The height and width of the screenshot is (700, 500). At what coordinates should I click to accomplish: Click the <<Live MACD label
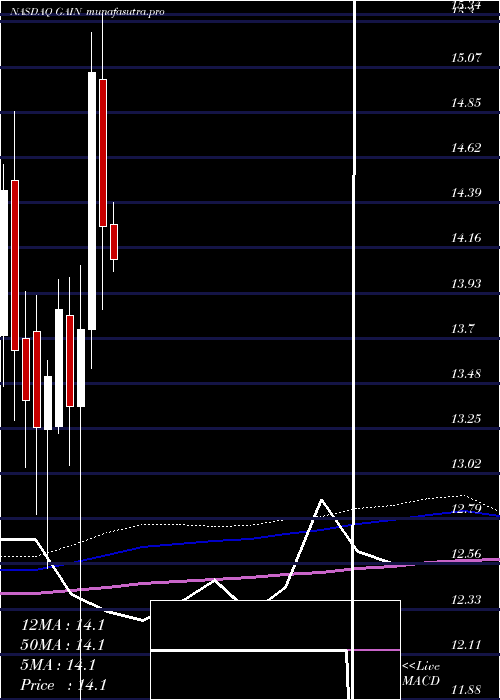click(x=421, y=673)
